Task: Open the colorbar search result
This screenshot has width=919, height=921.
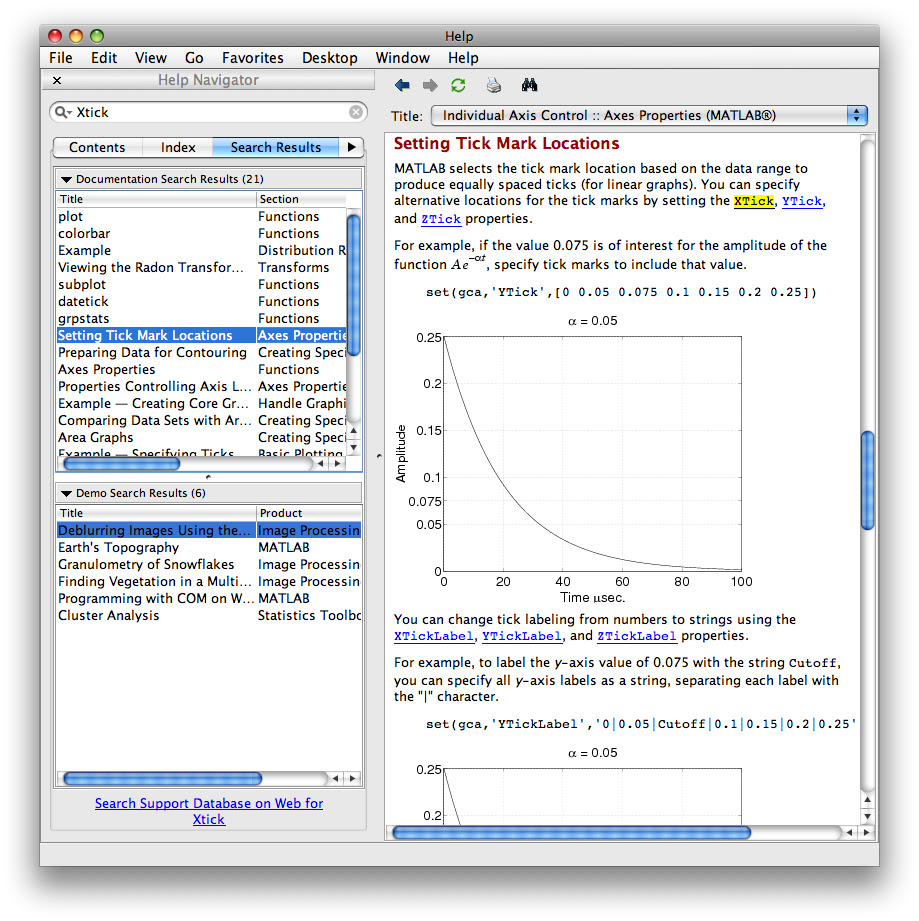Action: click(x=201, y=234)
